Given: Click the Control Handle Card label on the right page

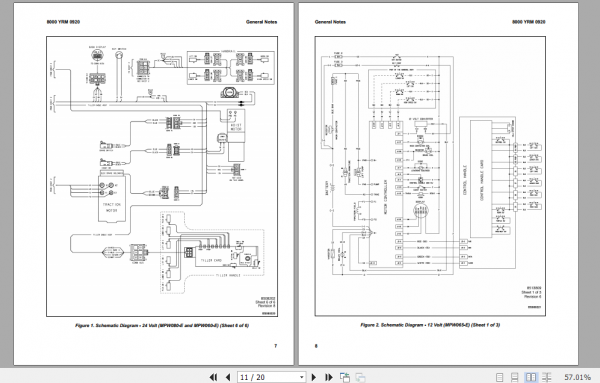Looking at the screenshot, I should (x=482, y=180).
